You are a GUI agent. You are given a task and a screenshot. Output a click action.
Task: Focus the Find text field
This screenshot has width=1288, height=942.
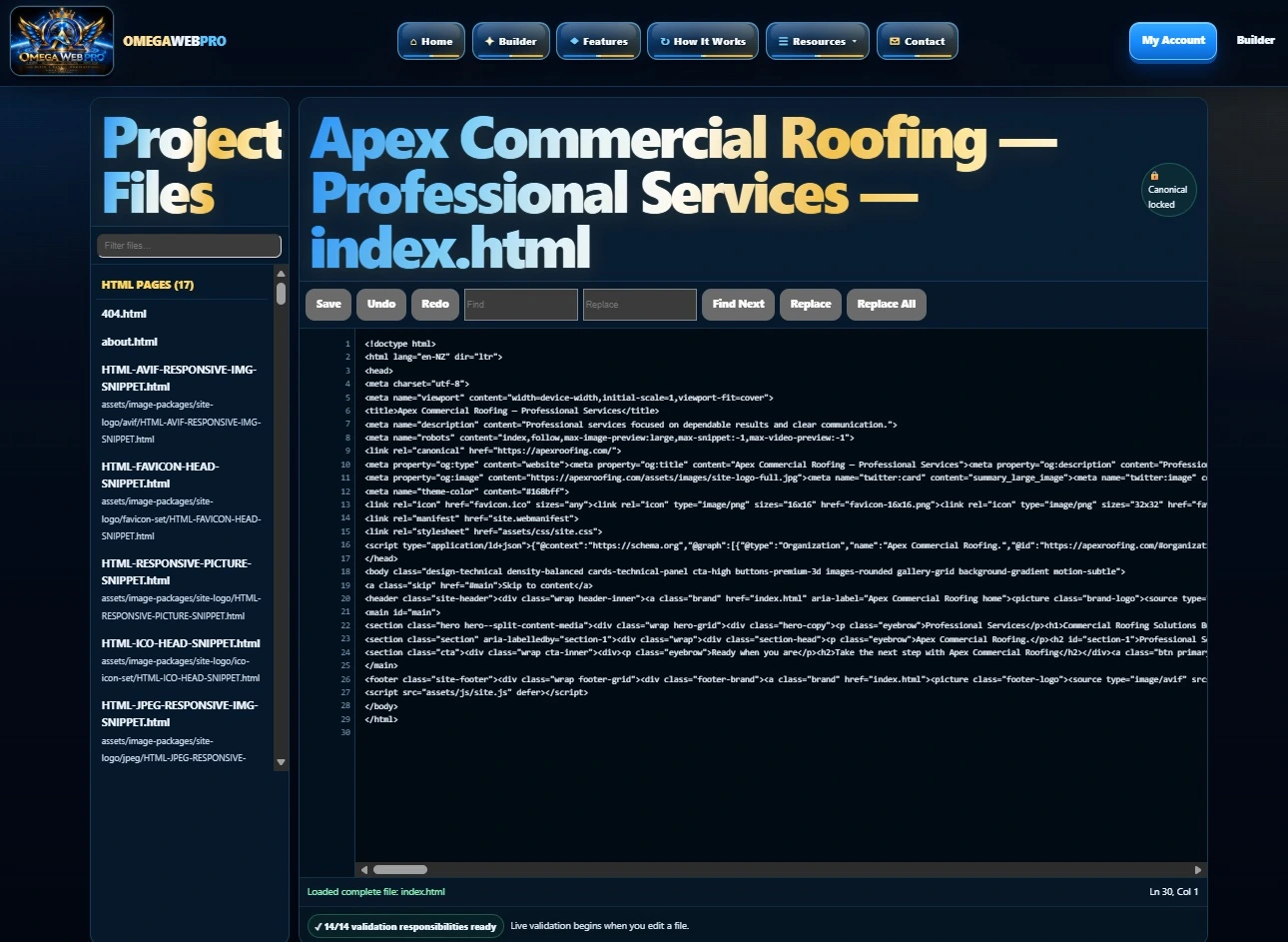coord(521,305)
